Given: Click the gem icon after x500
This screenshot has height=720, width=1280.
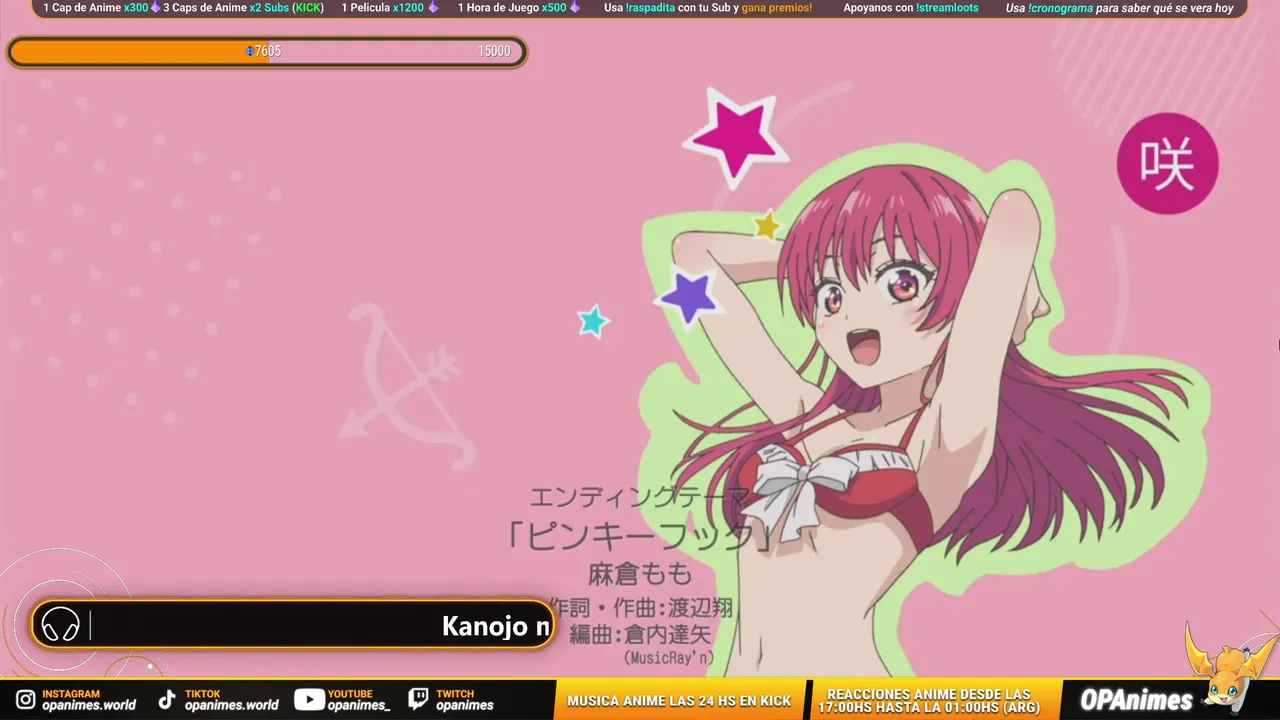Looking at the screenshot, I should 575,8.
